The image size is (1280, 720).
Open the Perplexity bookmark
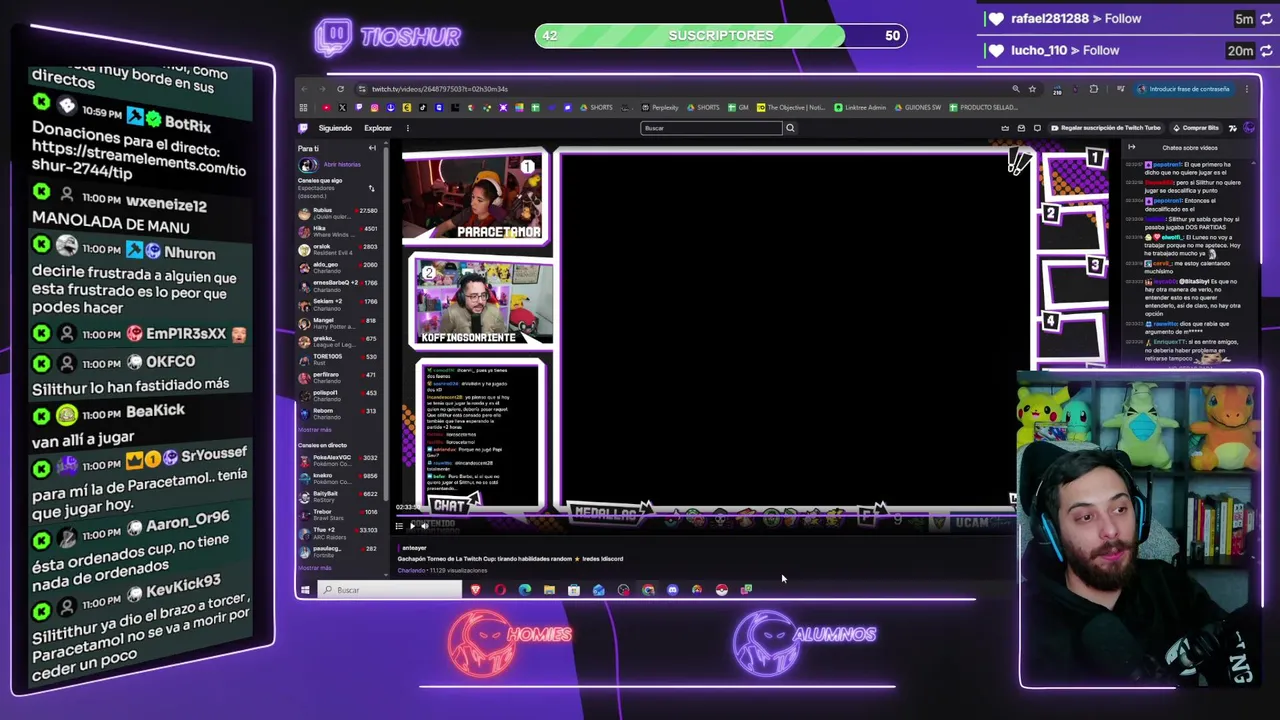(661, 107)
